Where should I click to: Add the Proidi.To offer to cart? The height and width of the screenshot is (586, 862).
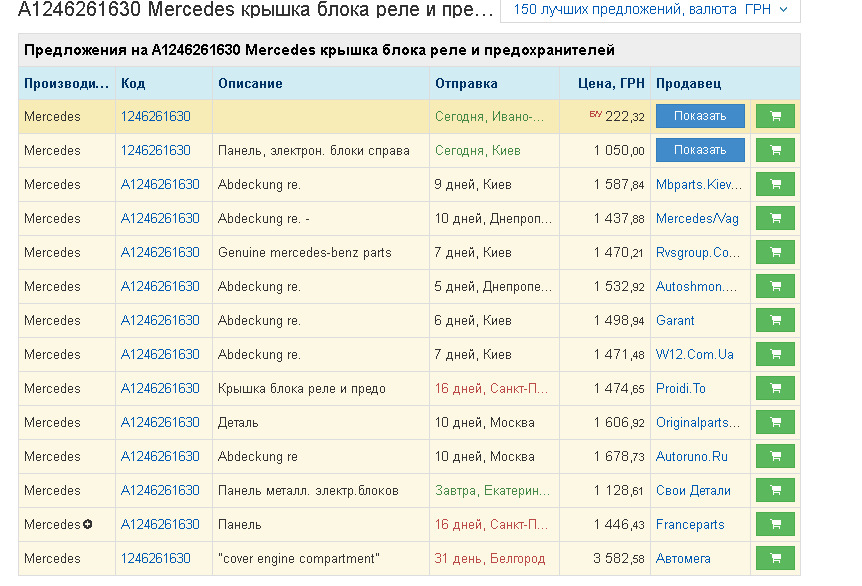pos(775,389)
